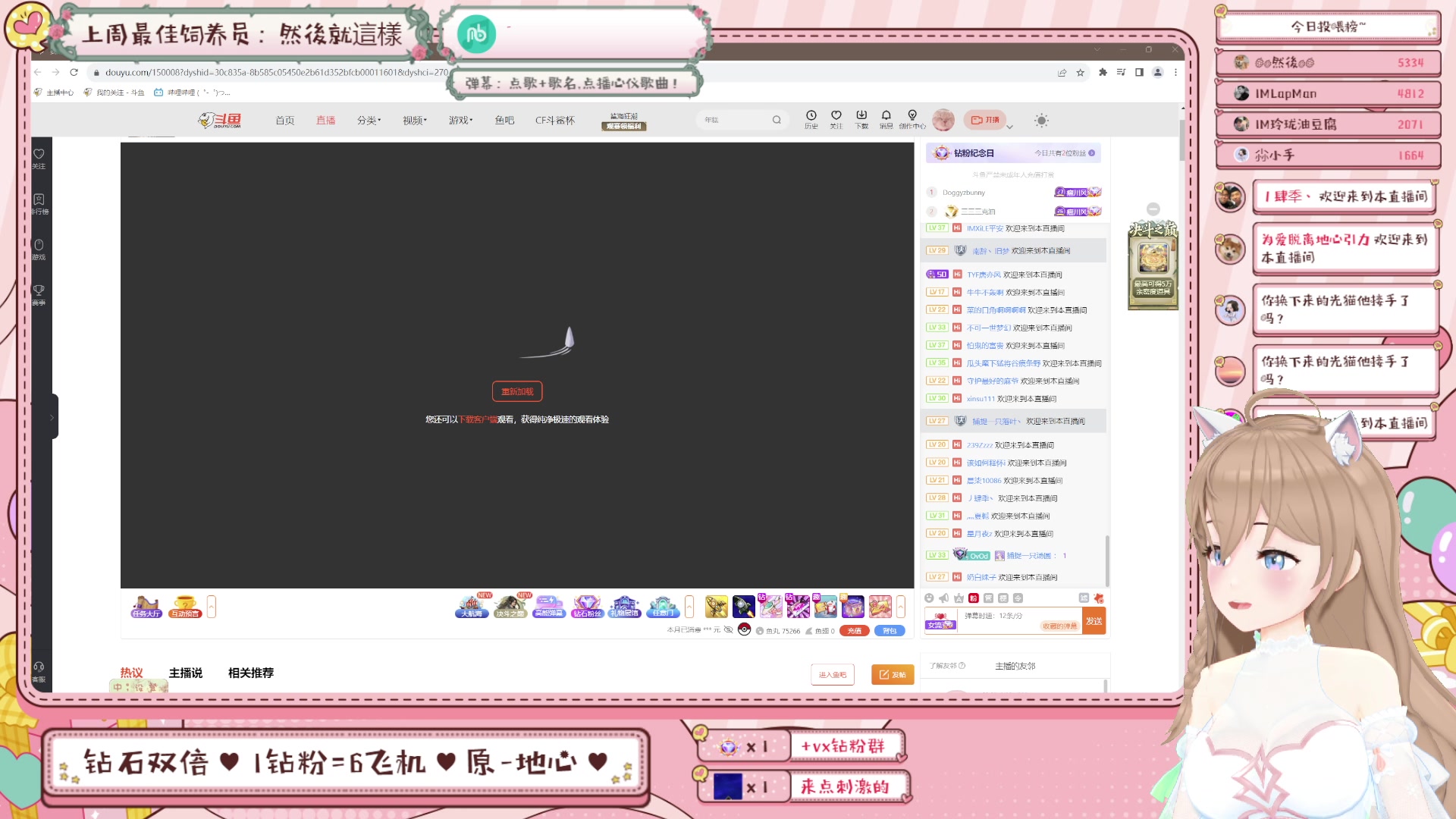Switch to the 相关推荐 tab
This screenshot has height=819, width=1456.
point(251,673)
